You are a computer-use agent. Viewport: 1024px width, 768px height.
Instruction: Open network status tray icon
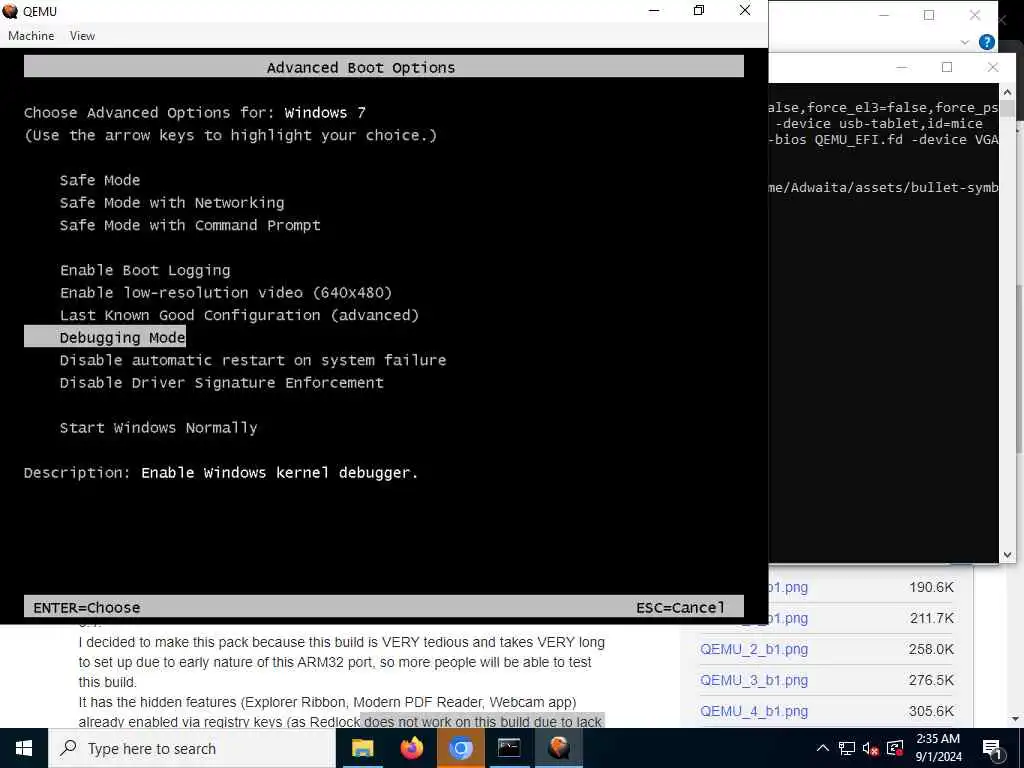click(x=847, y=748)
